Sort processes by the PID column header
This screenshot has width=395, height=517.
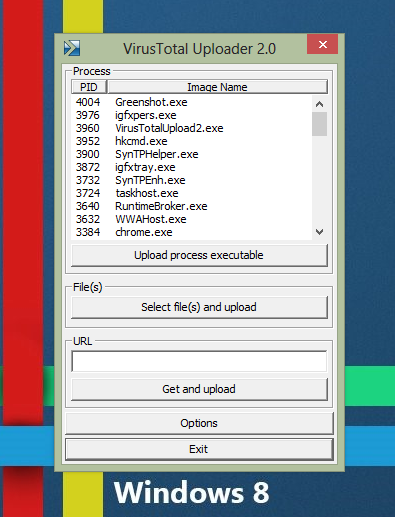[89, 87]
